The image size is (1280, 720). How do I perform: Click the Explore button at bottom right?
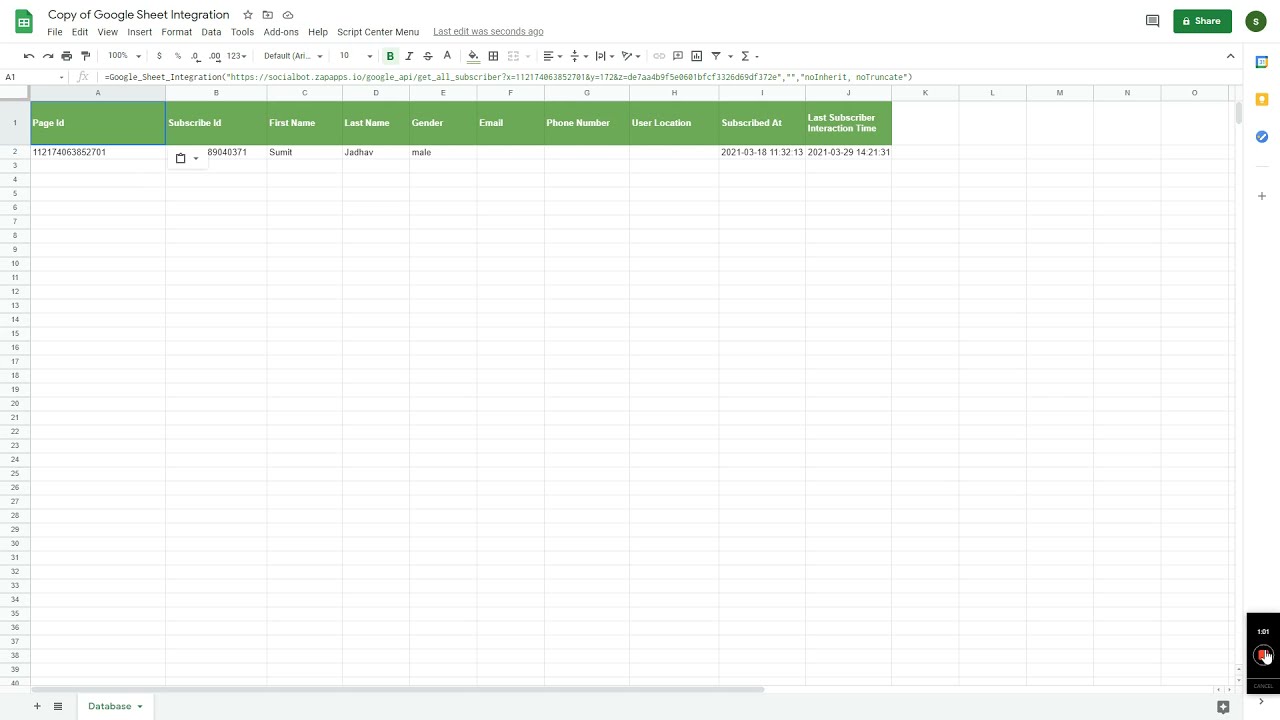point(1222,707)
